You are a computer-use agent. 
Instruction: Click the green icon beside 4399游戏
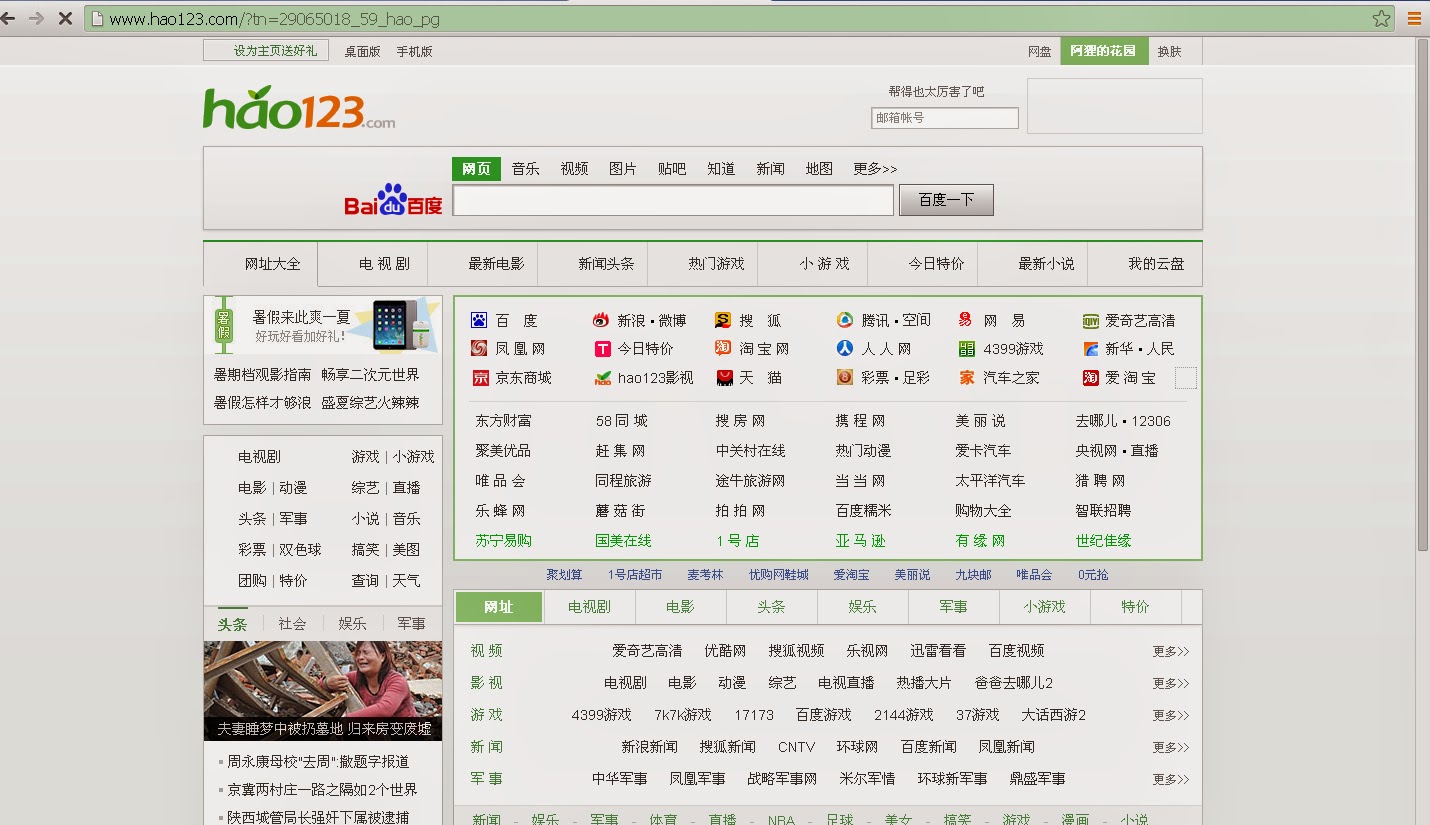click(966, 349)
